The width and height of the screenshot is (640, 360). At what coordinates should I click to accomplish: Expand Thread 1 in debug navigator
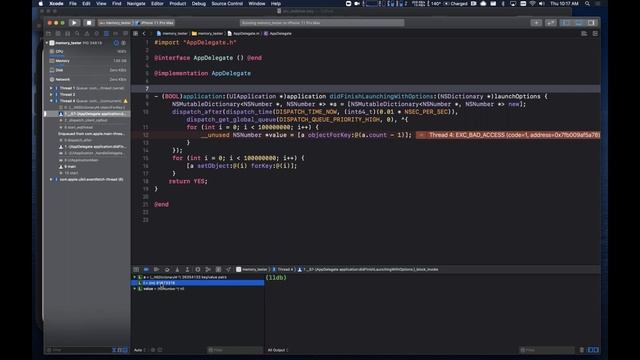coord(51,88)
